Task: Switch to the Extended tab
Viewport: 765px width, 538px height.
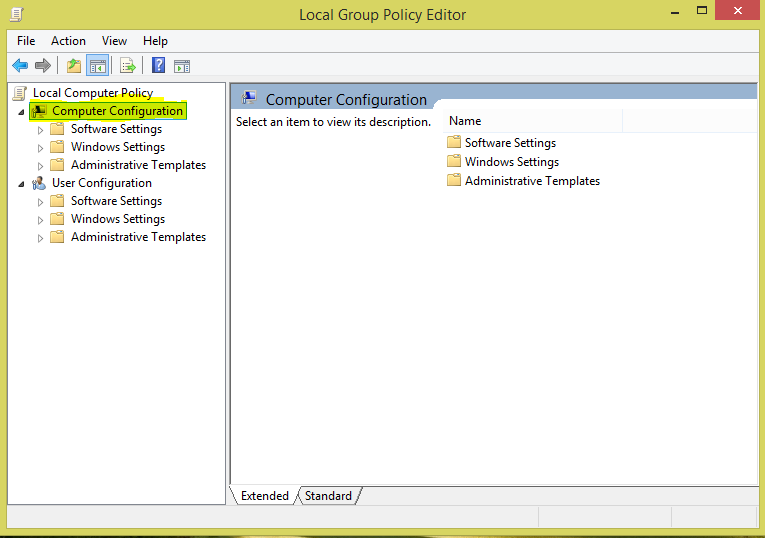Action: [264, 496]
